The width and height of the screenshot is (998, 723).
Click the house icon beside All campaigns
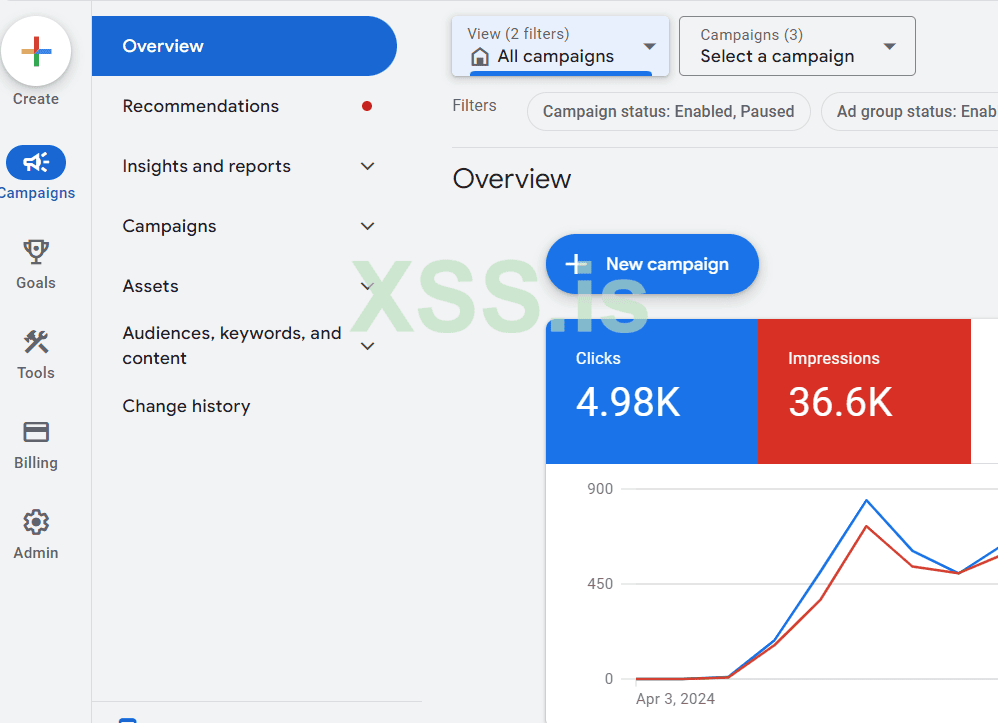pos(480,57)
